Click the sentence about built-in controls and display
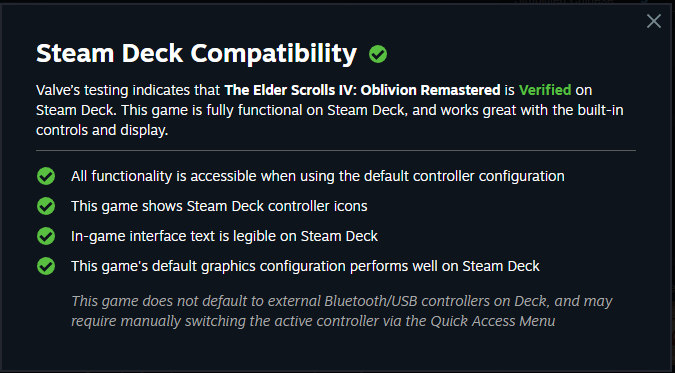 point(330,120)
